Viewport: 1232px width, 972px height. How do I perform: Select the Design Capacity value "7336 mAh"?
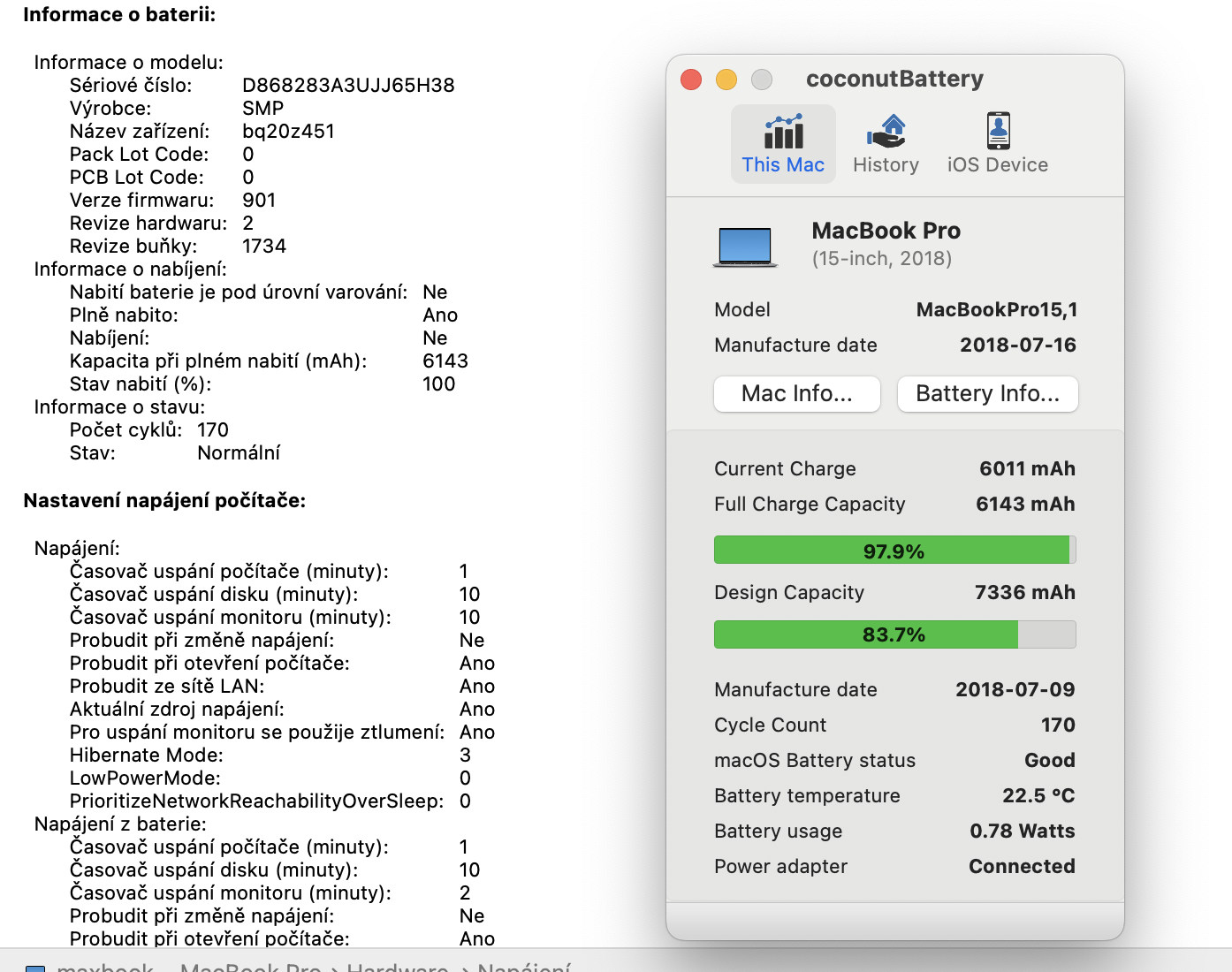tap(1025, 592)
